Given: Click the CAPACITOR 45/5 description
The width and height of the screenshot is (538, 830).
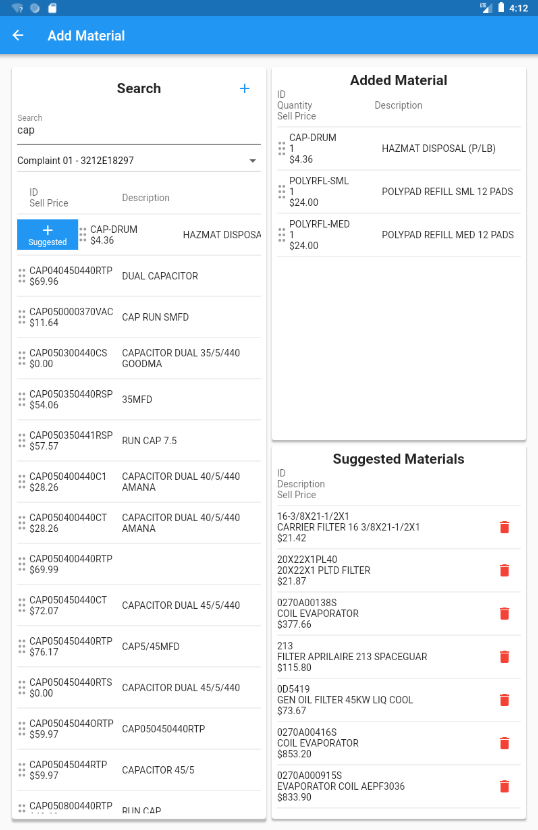Looking at the screenshot, I should point(158,770).
